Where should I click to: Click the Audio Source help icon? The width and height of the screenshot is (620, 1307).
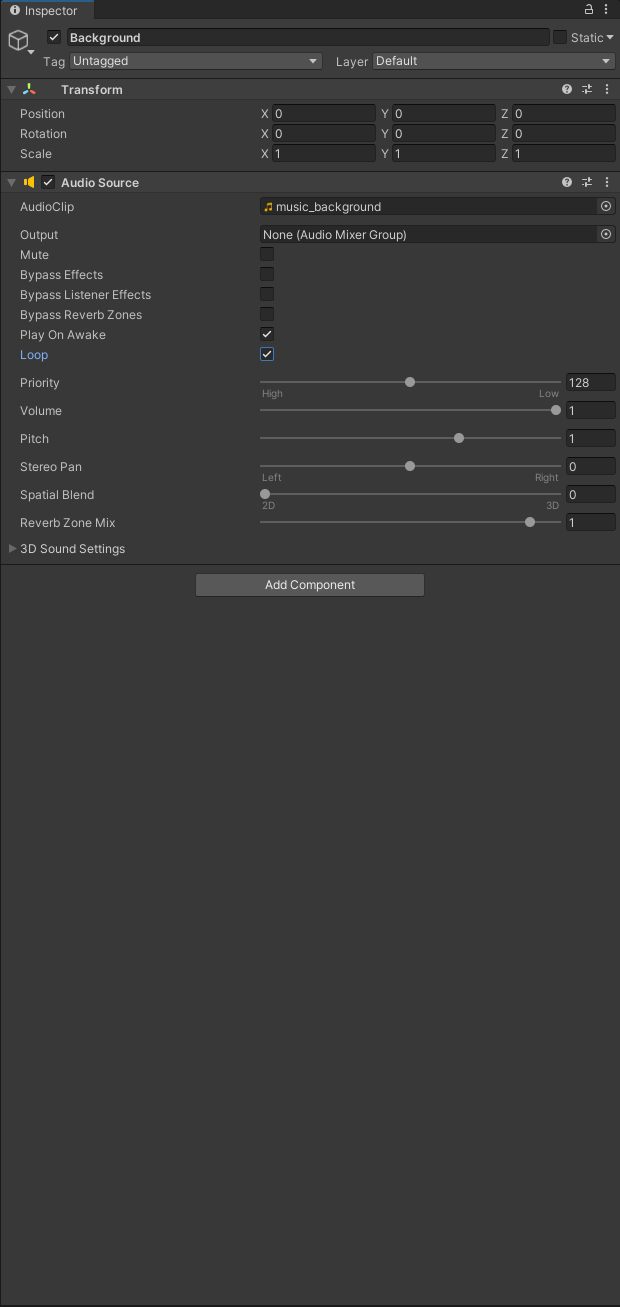(566, 182)
